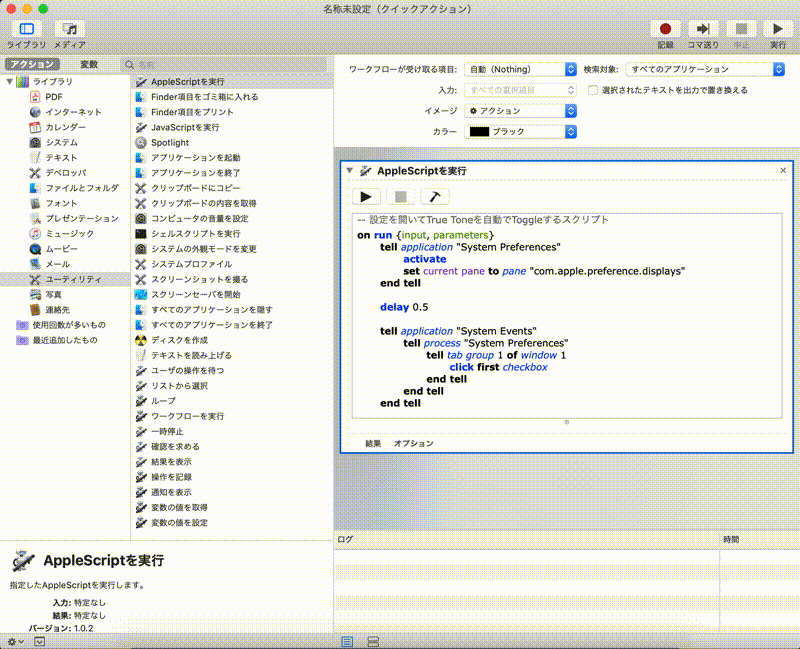The image size is (800, 649).
Task: Select the デベロッパ library category
Action: pyautogui.click(x=65, y=173)
